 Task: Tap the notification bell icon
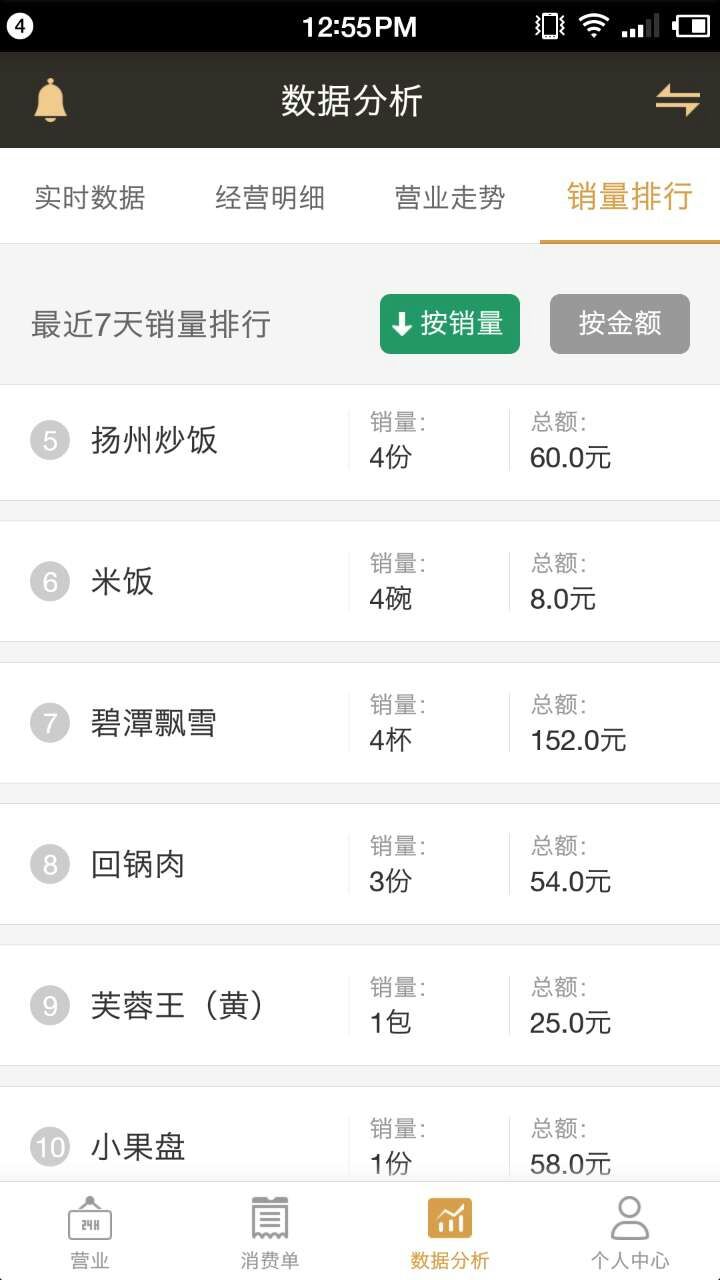click(50, 101)
